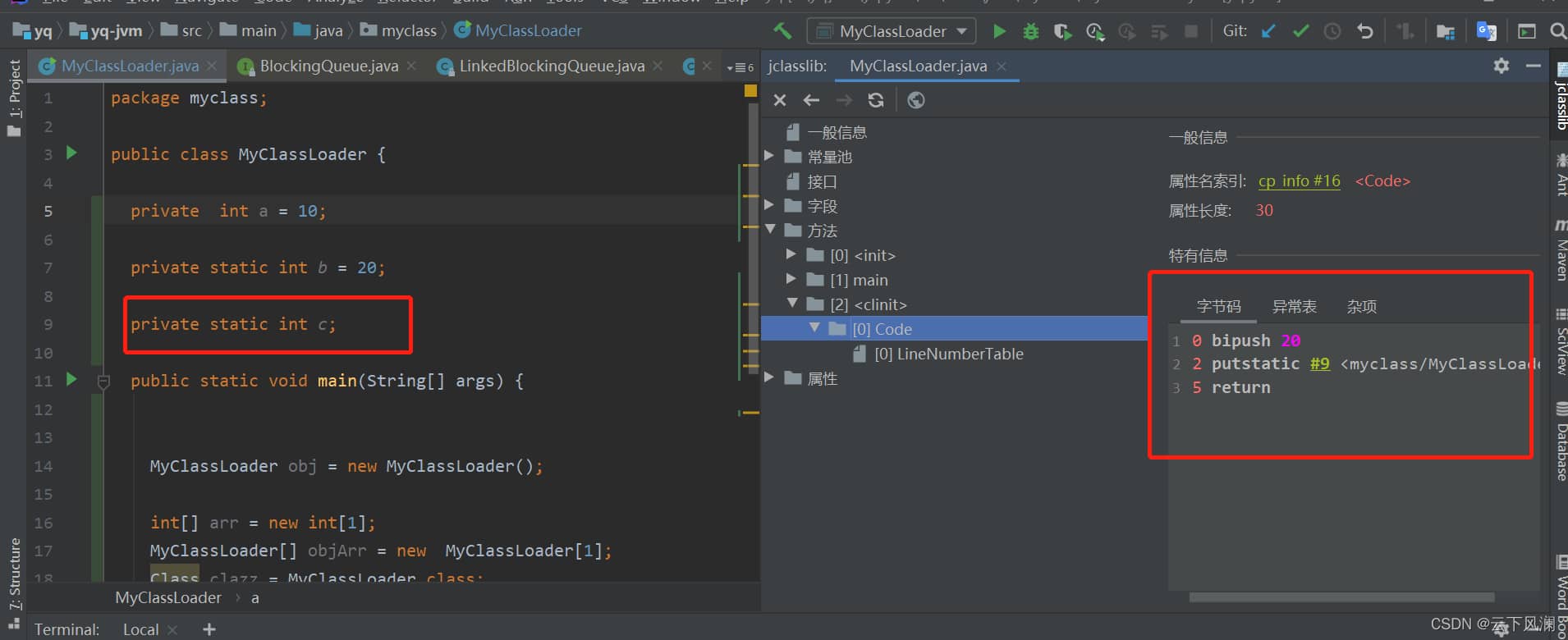Select the 字节码 tab
This screenshot has height=640, width=1568.
coord(1219,307)
